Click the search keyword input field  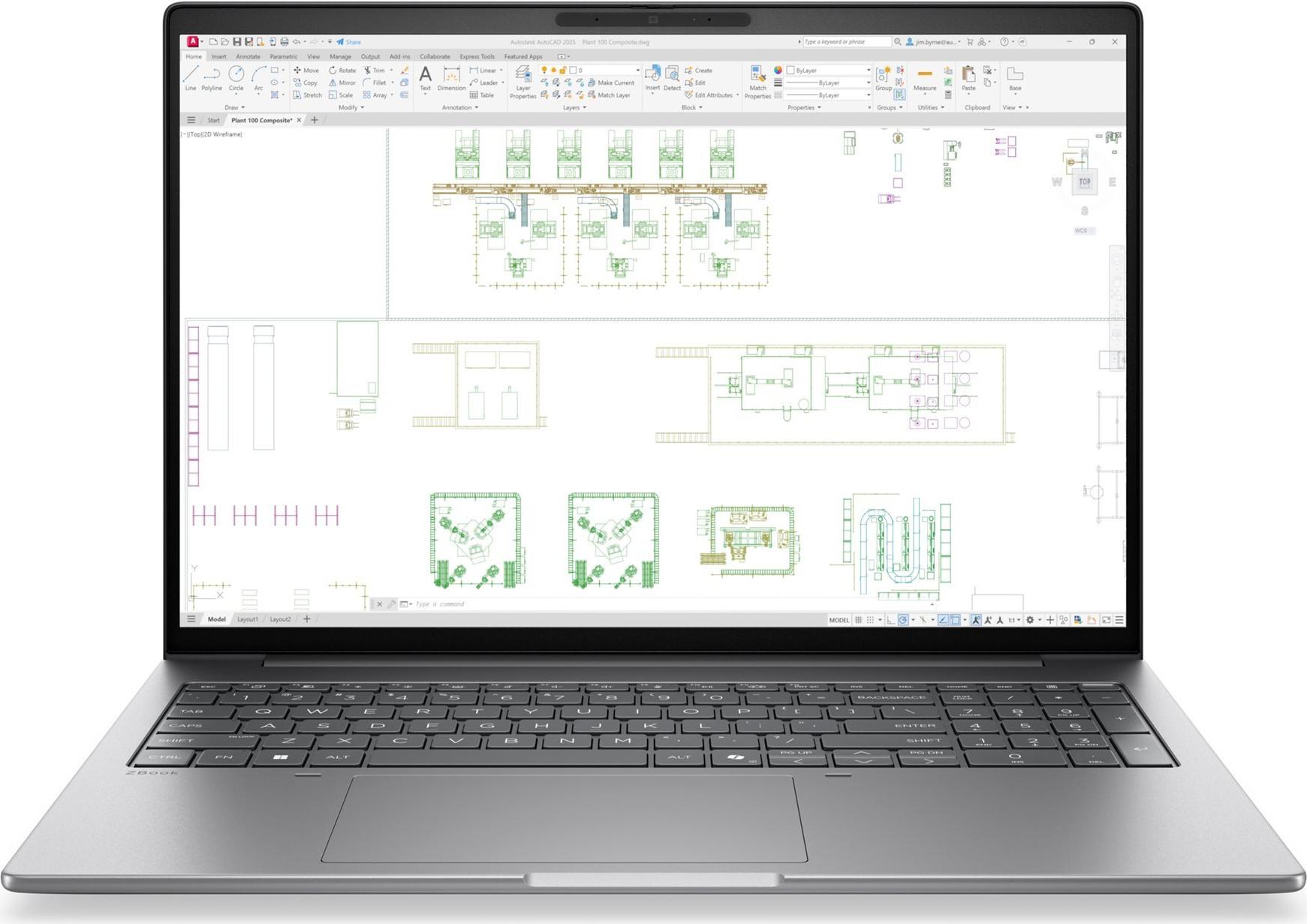coord(846,42)
